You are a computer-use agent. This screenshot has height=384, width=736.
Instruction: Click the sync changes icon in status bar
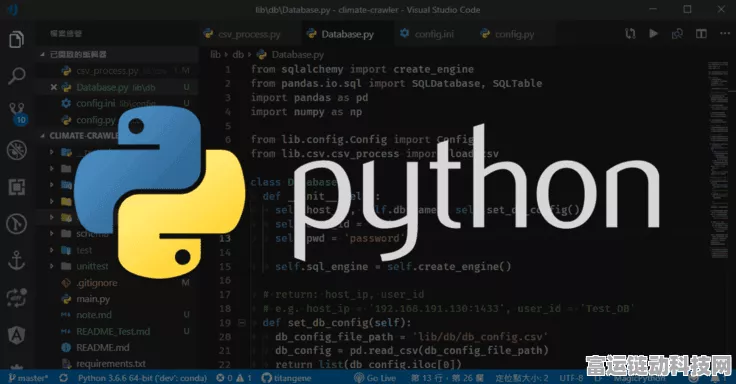coord(63,378)
